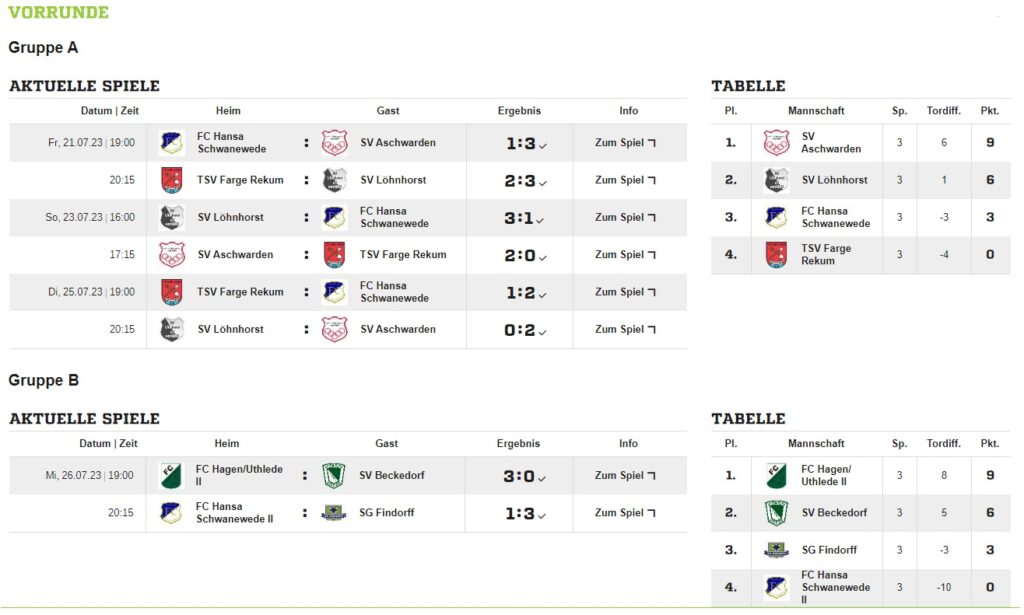Click TSV Farge Rekum crest, 20:15 home

[172, 180]
